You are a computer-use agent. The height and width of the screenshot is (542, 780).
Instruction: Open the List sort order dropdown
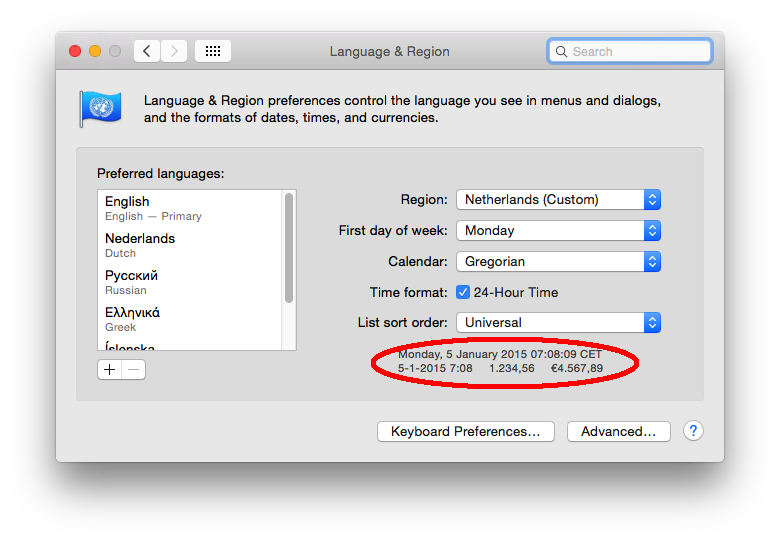(558, 322)
